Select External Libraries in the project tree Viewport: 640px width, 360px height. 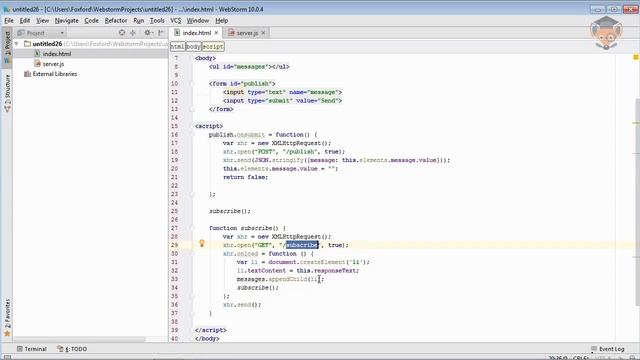pyautogui.click(x=55, y=74)
